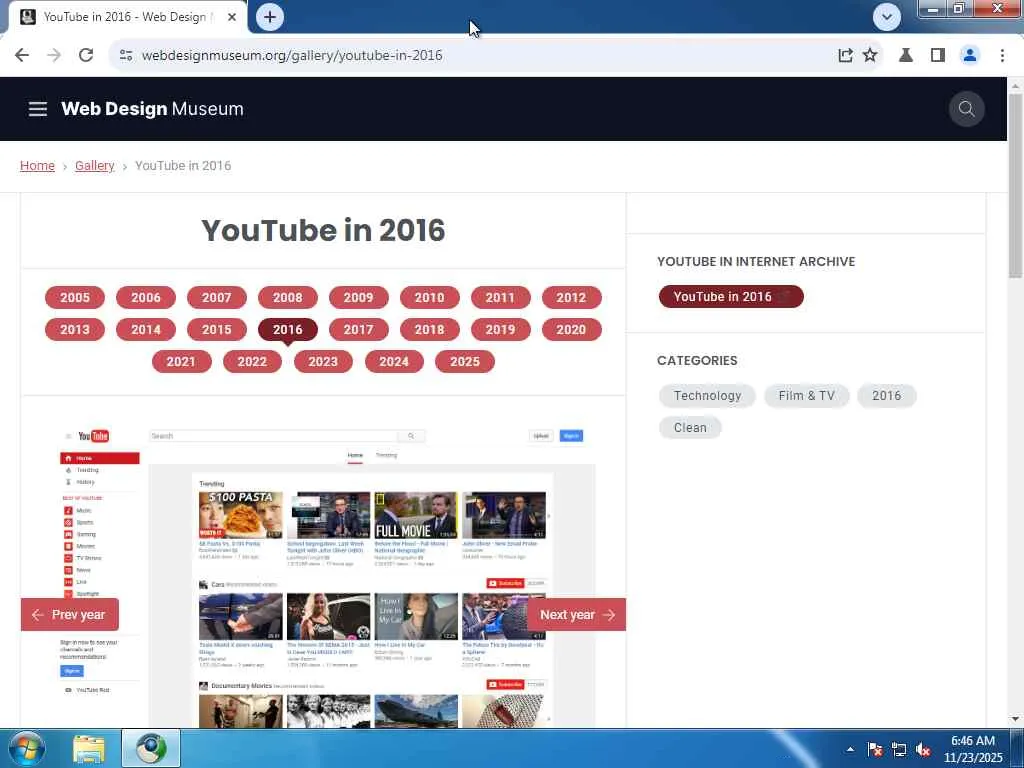The image size is (1024, 768).
Task: Open the YouTube 2016 screenshot image
Action: tap(325, 577)
